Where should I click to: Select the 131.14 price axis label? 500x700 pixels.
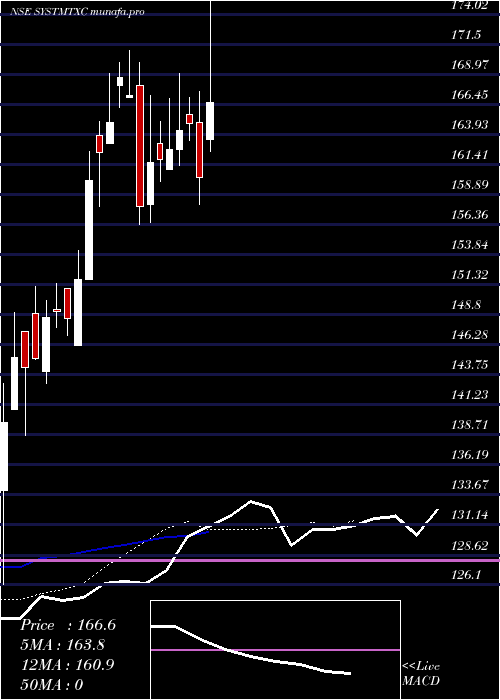(x=470, y=515)
